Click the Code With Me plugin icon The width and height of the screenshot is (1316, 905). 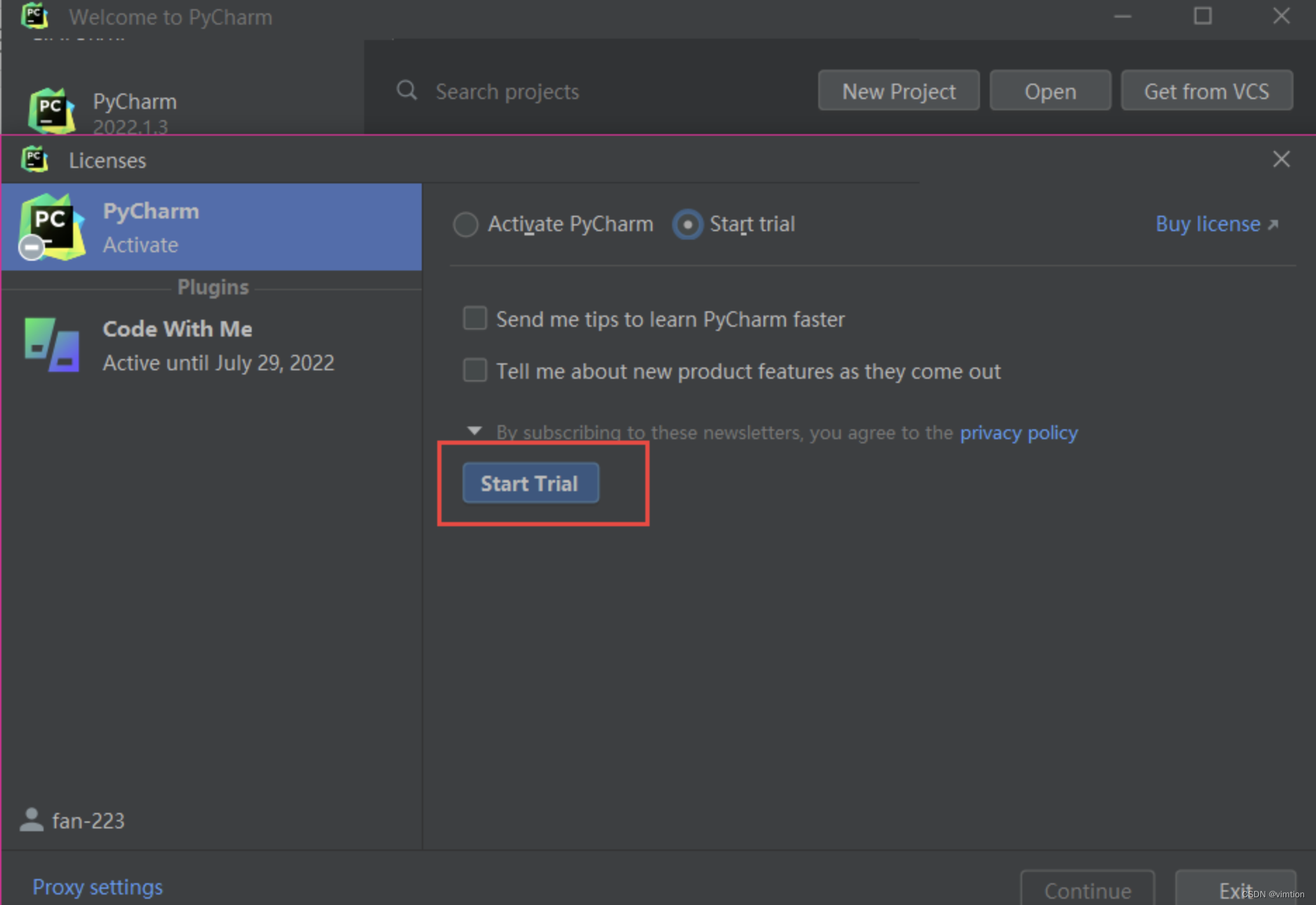click(x=51, y=345)
